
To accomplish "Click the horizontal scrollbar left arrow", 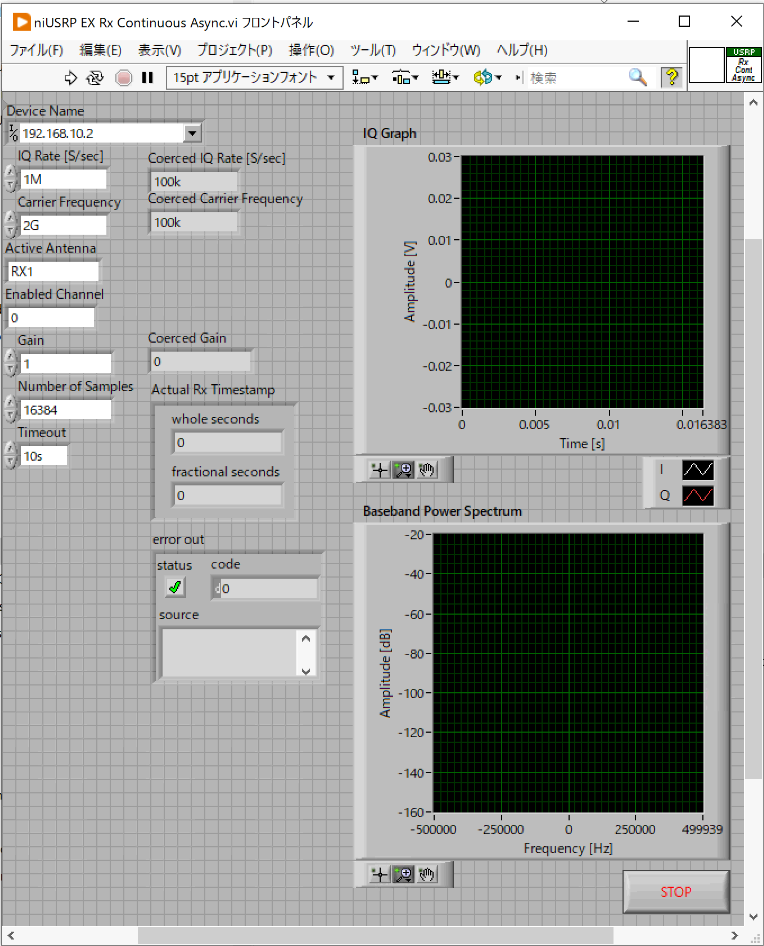I will 10,936.
